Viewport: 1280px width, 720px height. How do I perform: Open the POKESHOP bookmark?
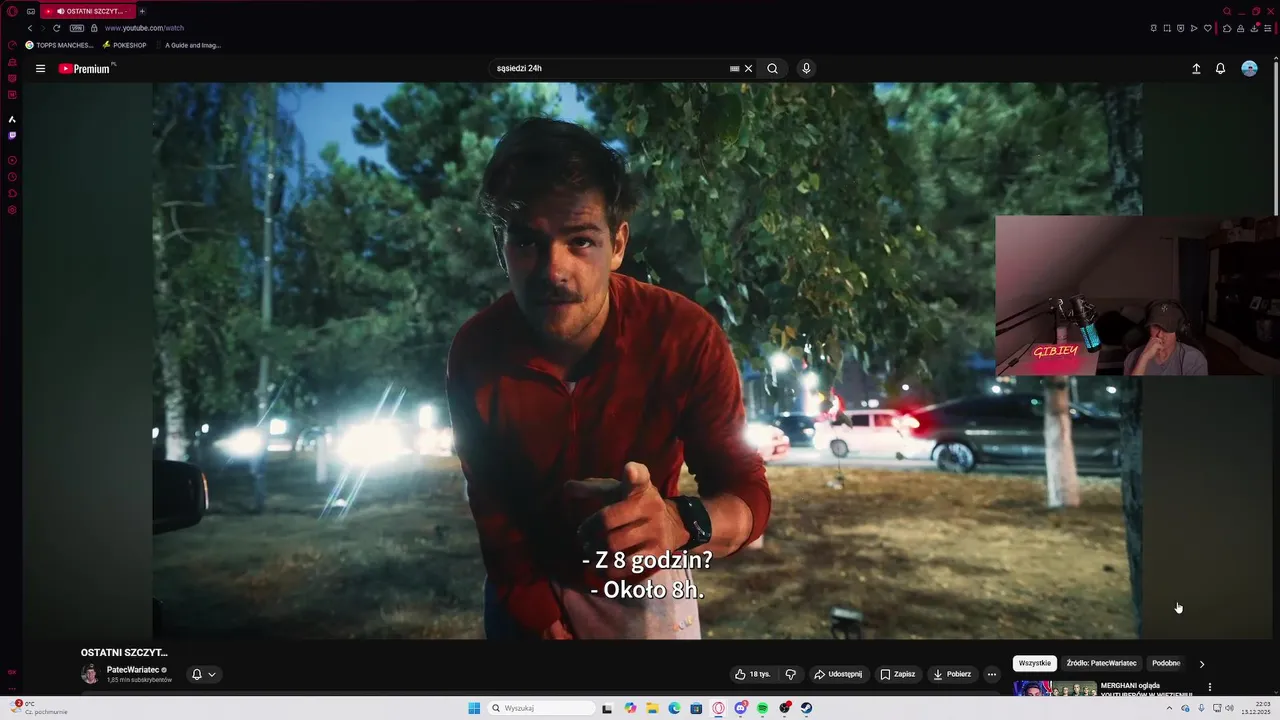click(x=124, y=45)
